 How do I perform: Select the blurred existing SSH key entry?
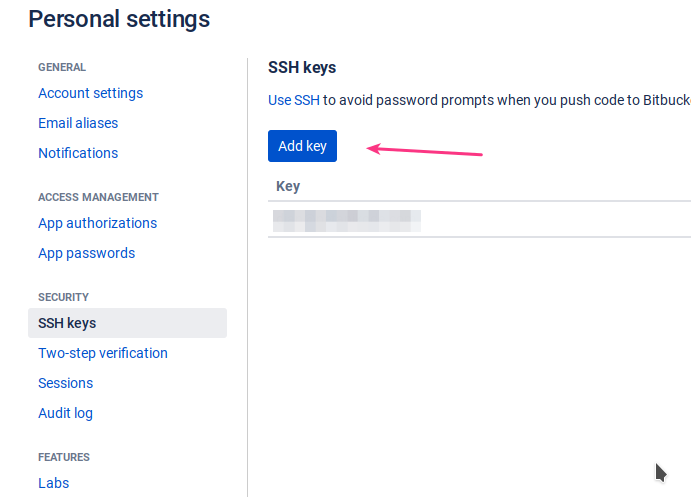[x=347, y=221]
